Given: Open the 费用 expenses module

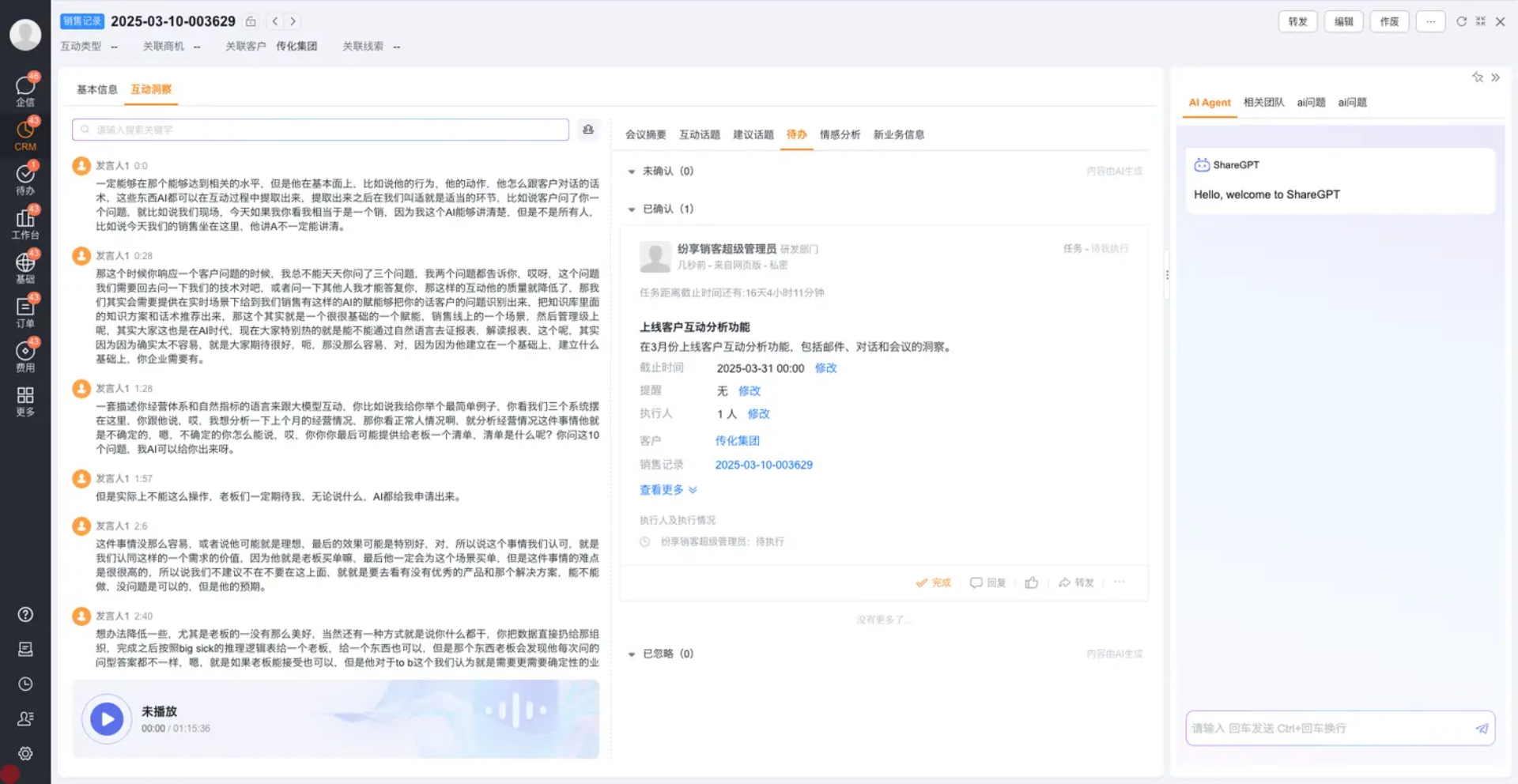Looking at the screenshot, I should (25, 356).
